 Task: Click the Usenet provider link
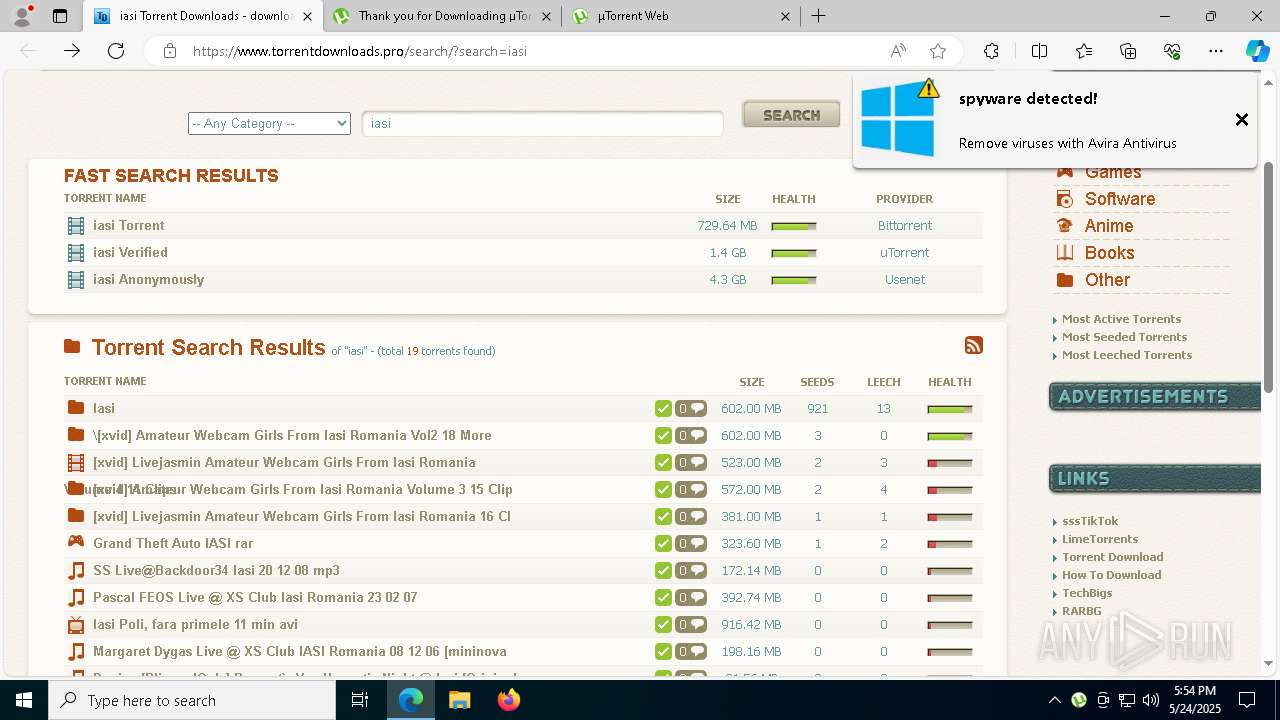(x=904, y=279)
